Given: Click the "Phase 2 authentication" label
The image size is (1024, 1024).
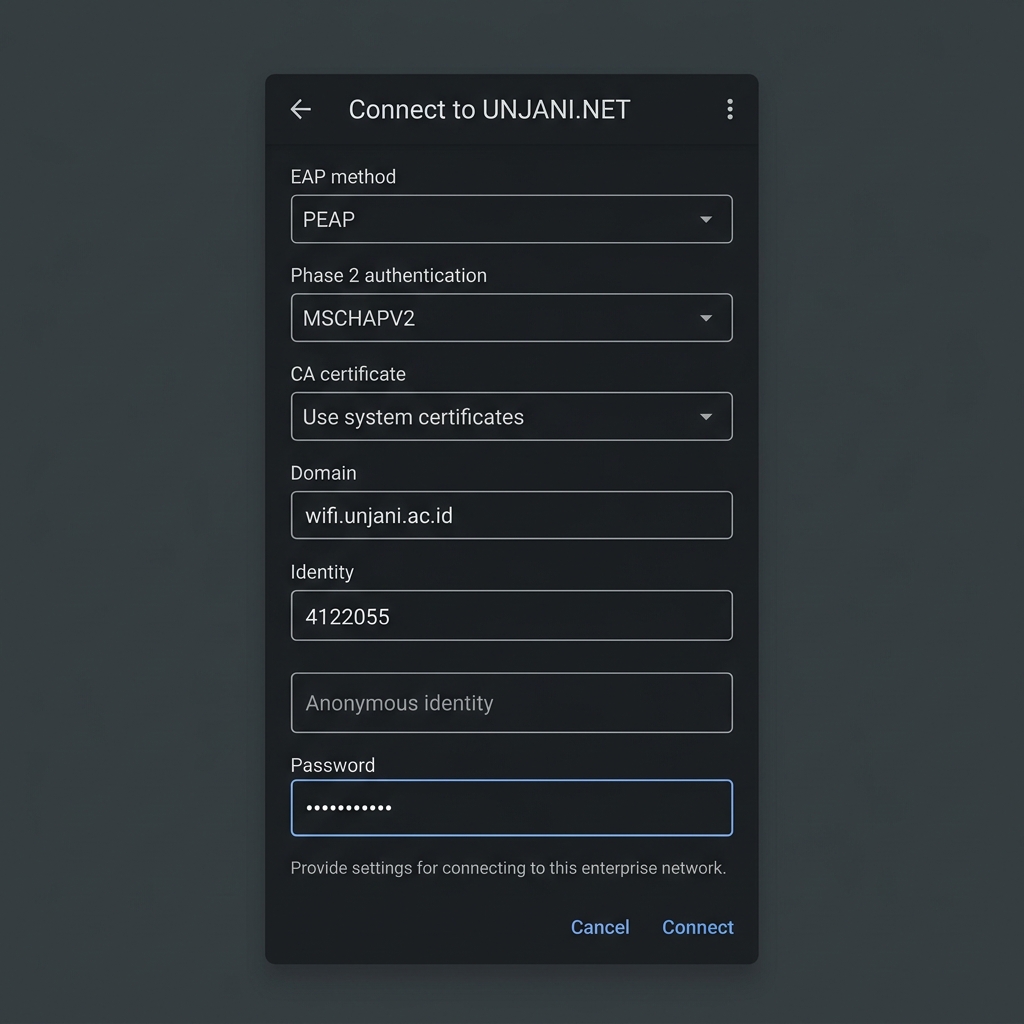Looking at the screenshot, I should click(389, 276).
